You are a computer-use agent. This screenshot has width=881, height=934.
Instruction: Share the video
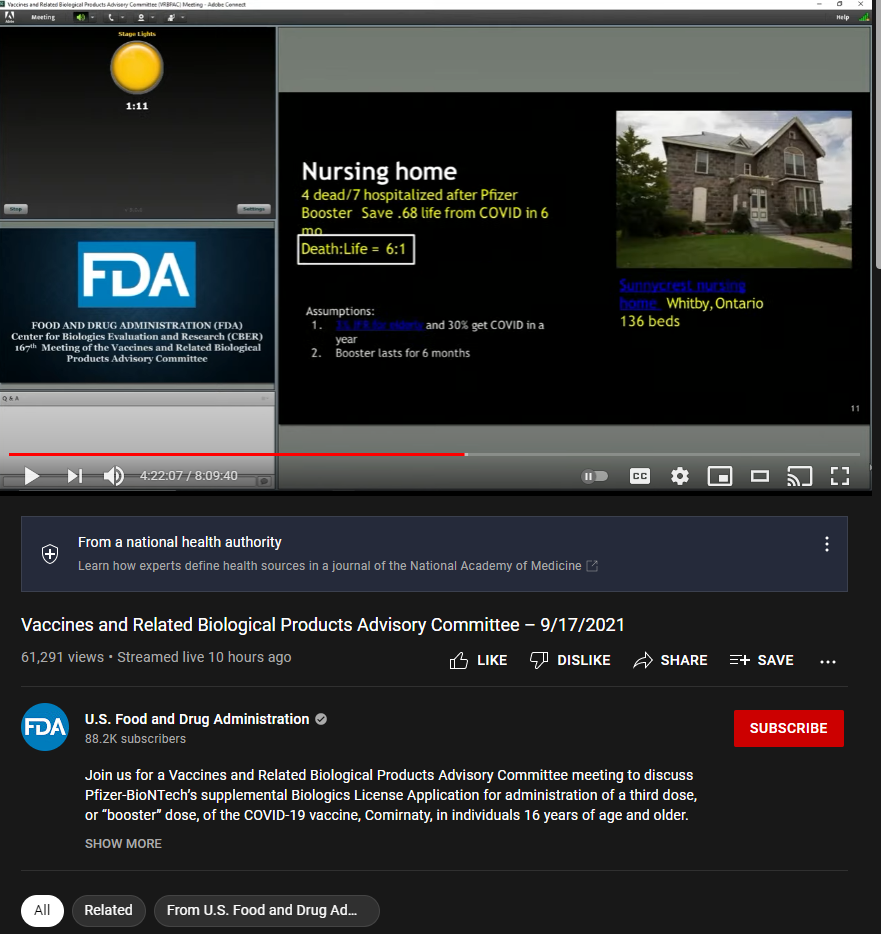click(670, 661)
